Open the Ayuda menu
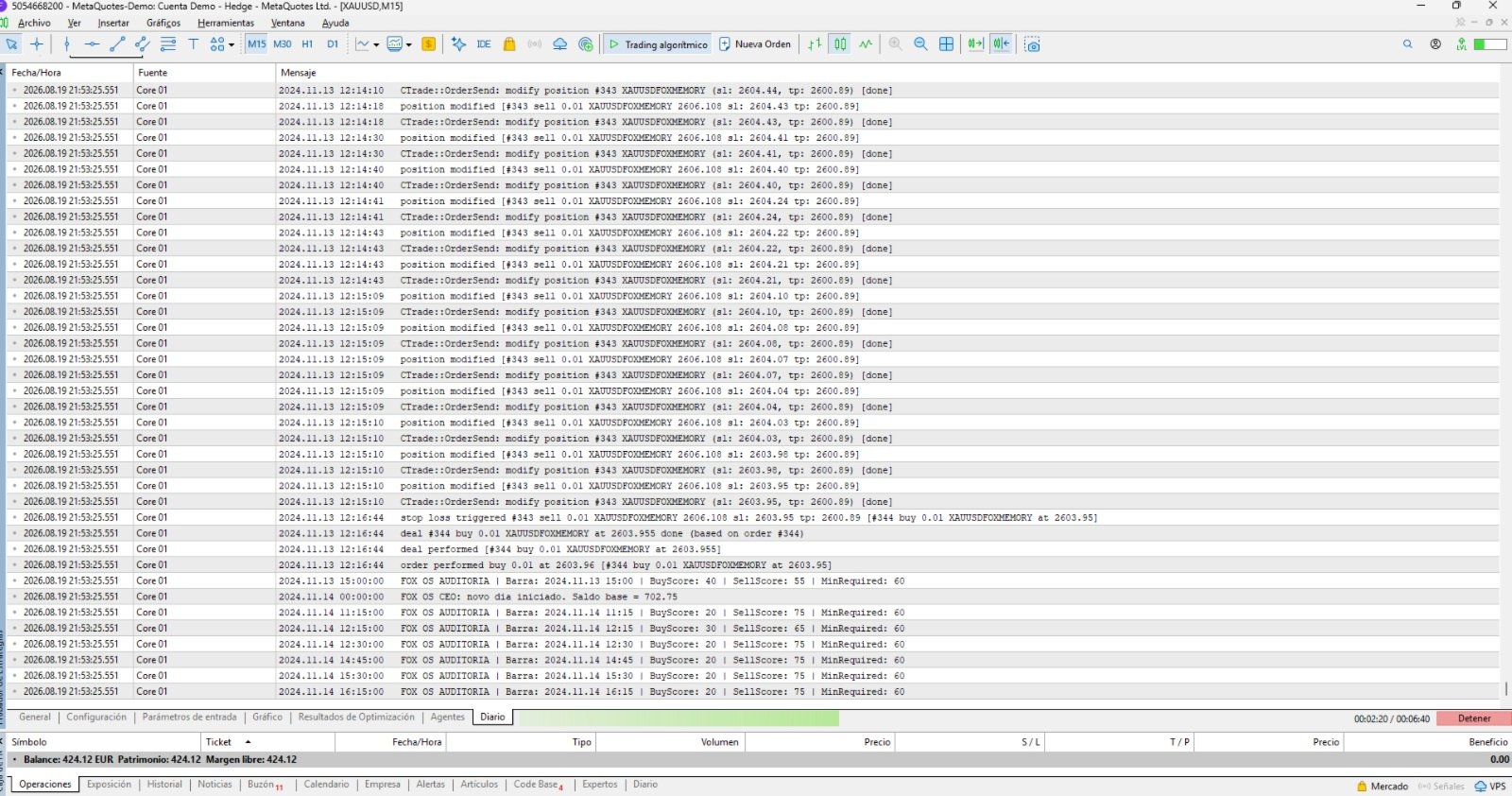Image resolution: width=1512 pixels, height=796 pixels. [x=335, y=23]
